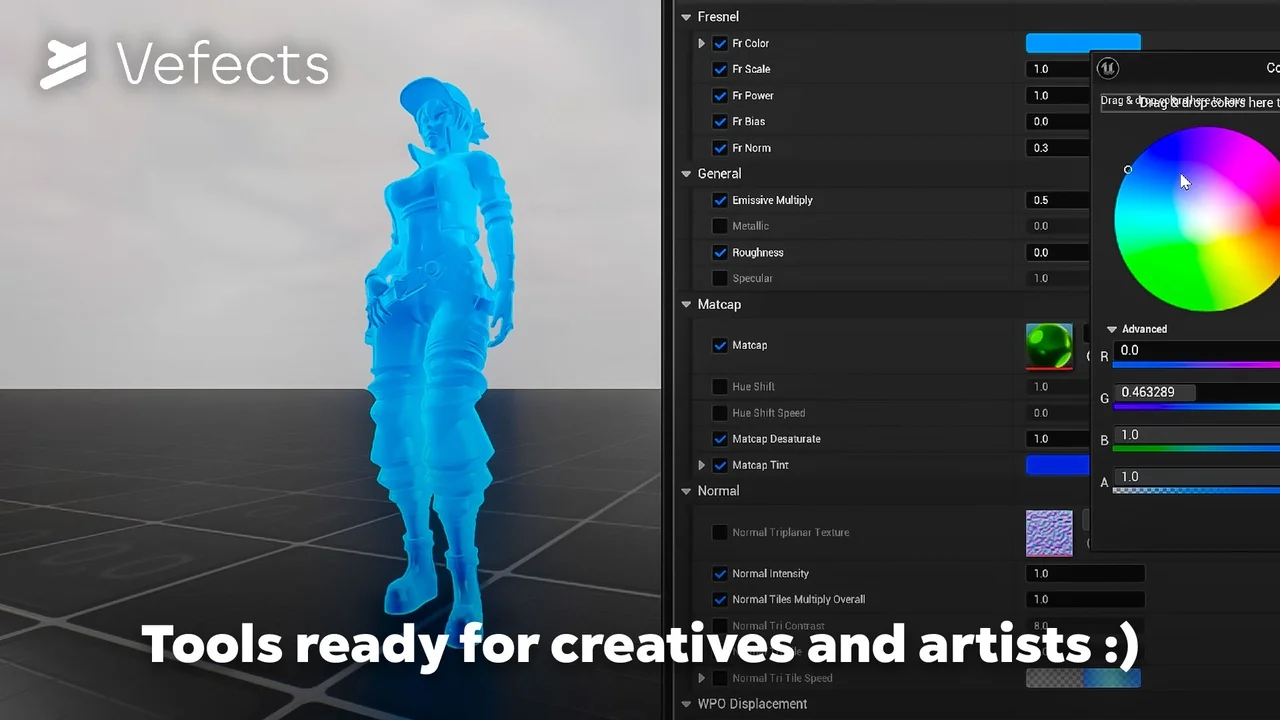Uncheck the Roughness parameter

click(720, 253)
